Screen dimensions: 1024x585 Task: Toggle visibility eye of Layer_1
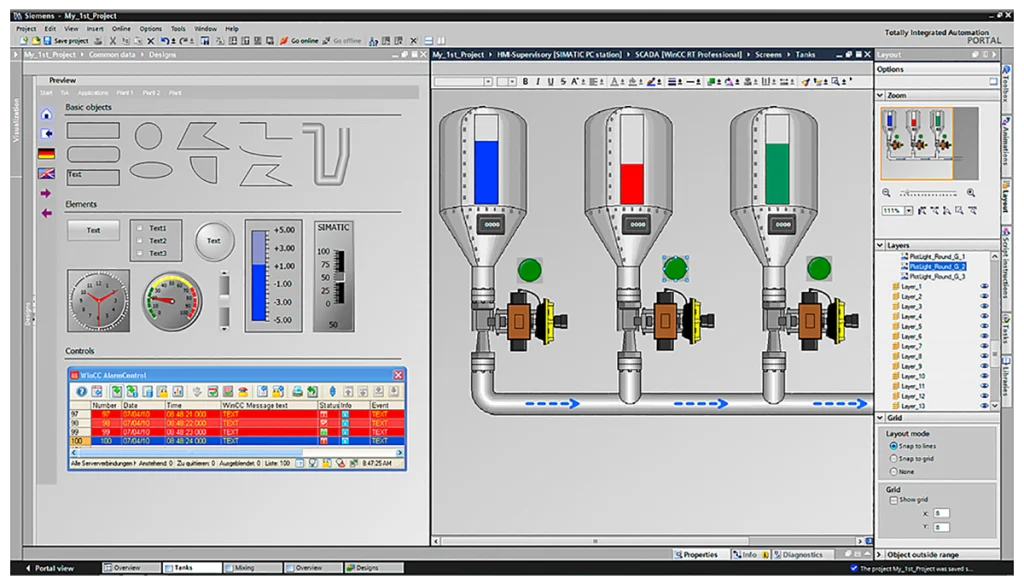coord(984,287)
